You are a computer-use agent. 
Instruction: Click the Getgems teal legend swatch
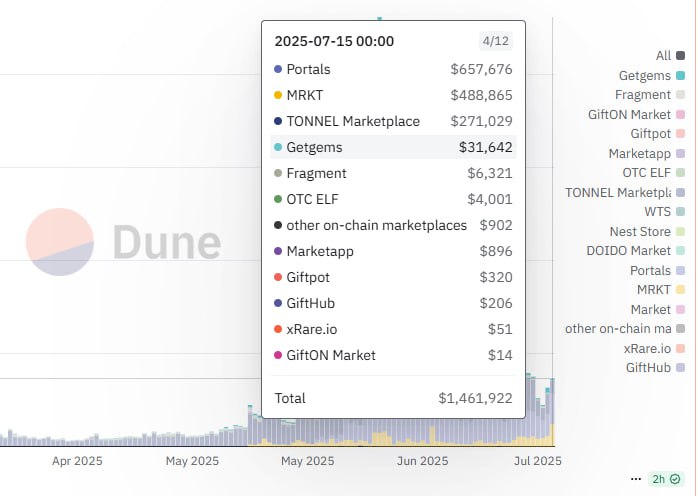coord(680,75)
